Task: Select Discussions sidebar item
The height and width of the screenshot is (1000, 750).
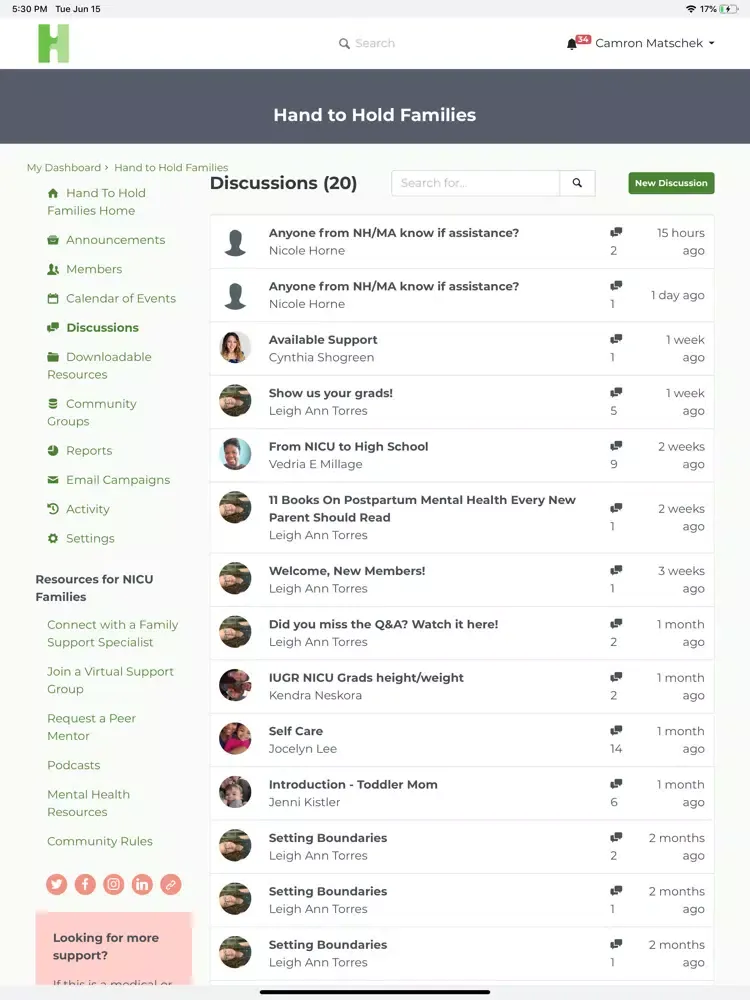Action: (103, 328)
